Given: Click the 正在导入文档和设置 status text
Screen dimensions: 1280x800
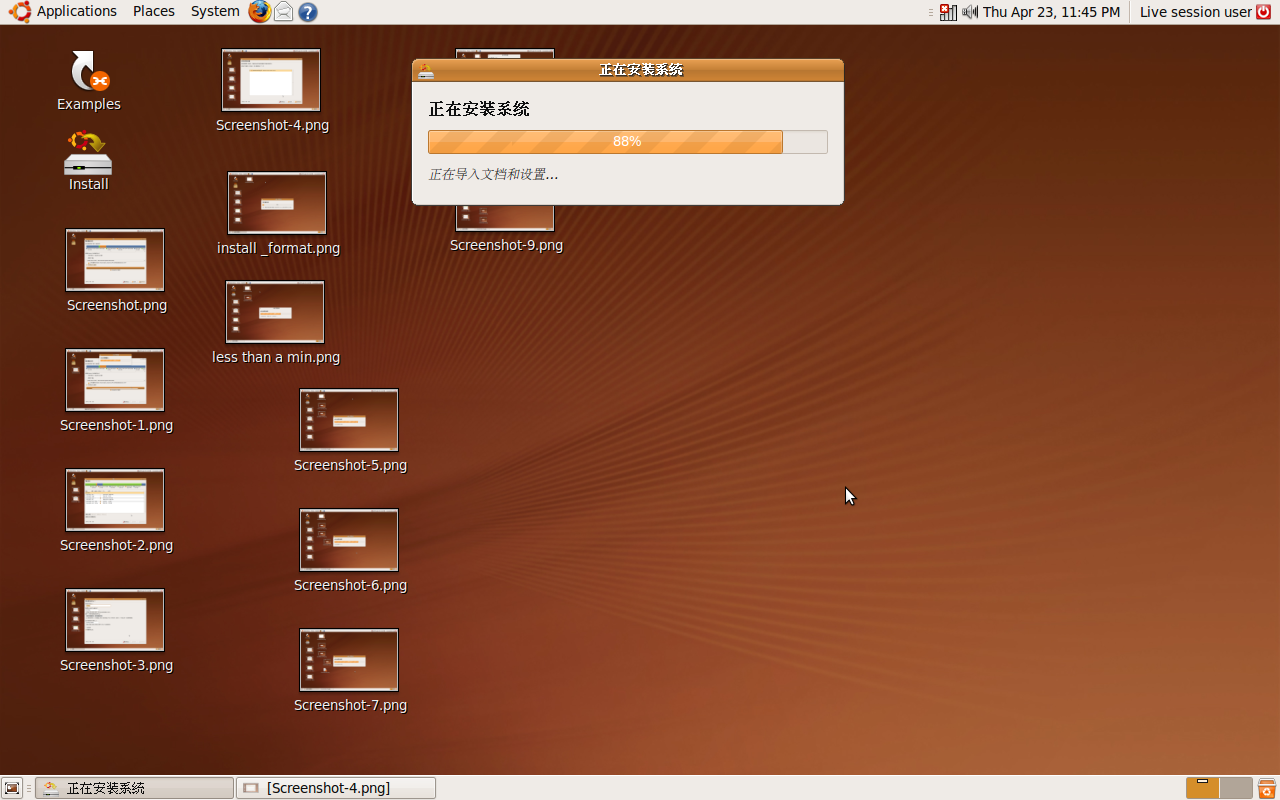Looking at the screenshot, I should [493, 174].
